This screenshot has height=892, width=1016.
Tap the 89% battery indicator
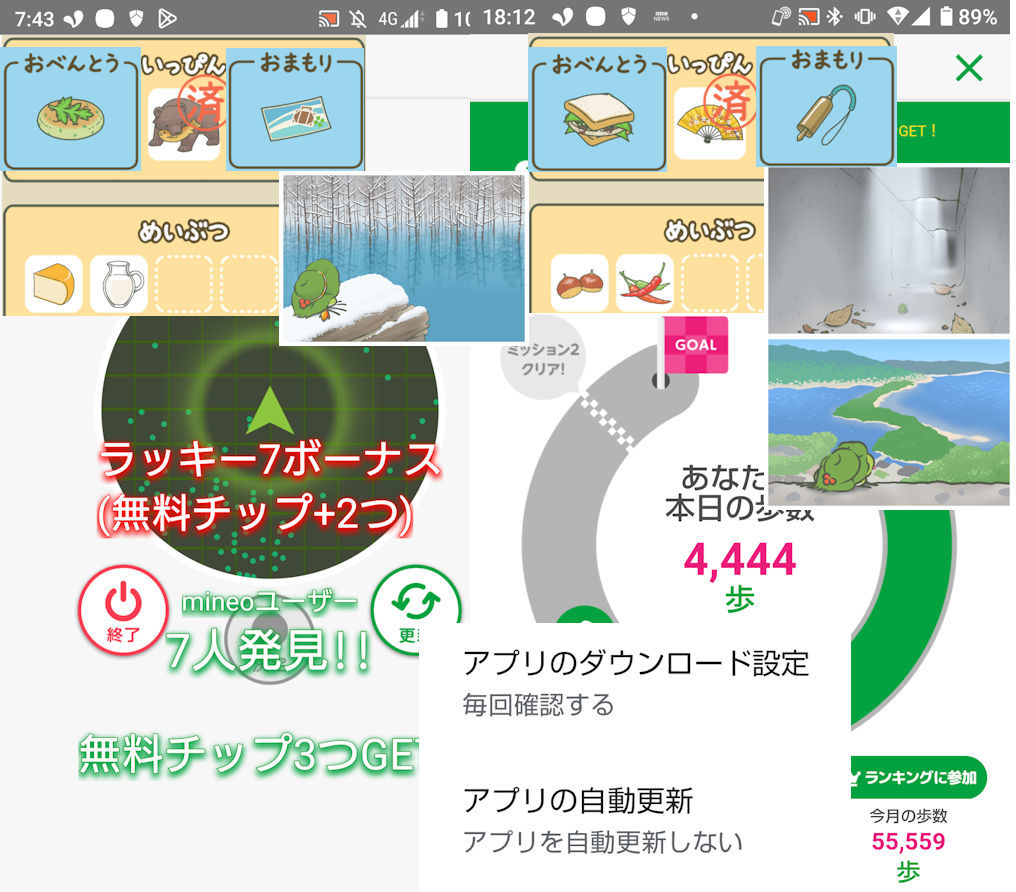(x=969, y=17)
